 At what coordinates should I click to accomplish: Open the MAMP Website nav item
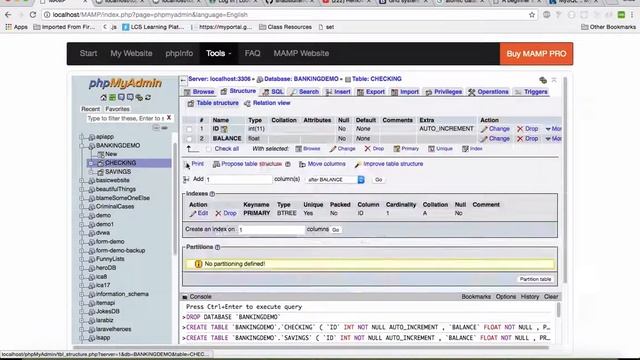301,53
